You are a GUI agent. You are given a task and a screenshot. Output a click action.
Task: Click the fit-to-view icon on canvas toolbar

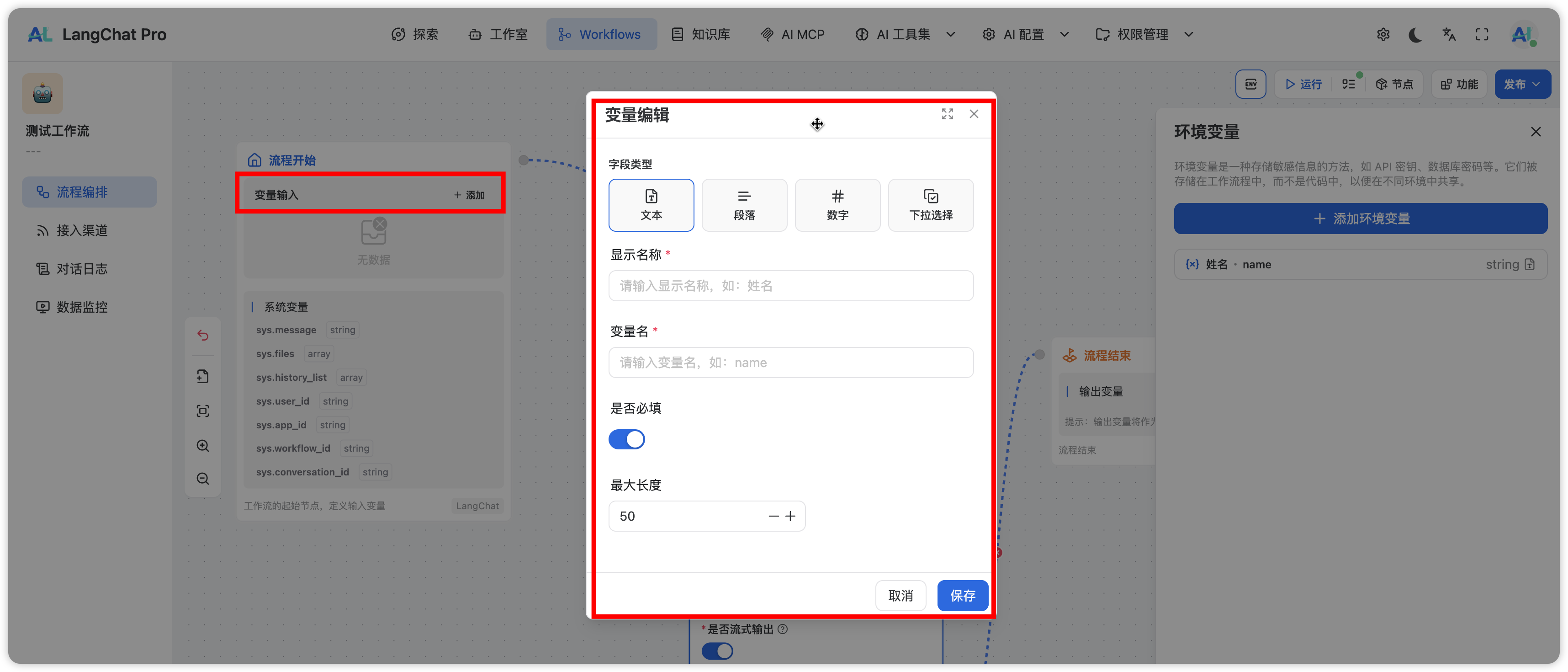[x=203, y=411]
